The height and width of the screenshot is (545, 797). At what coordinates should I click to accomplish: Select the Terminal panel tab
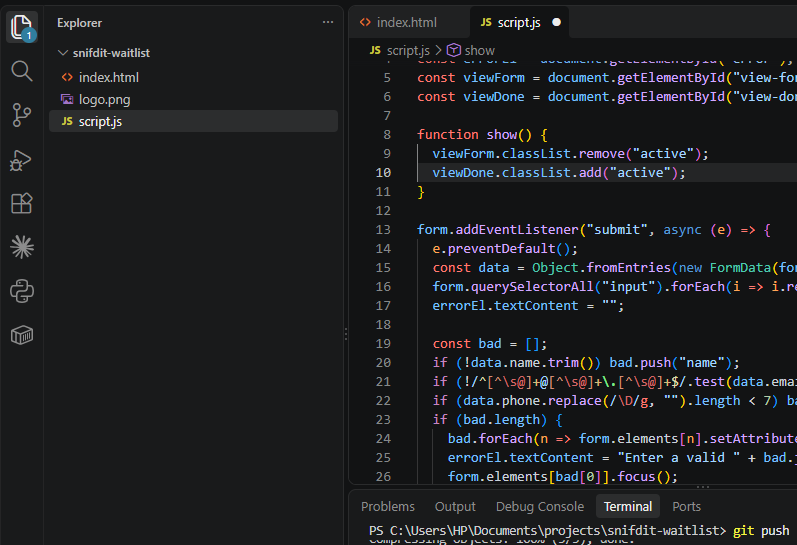click(x=628, y=506)
